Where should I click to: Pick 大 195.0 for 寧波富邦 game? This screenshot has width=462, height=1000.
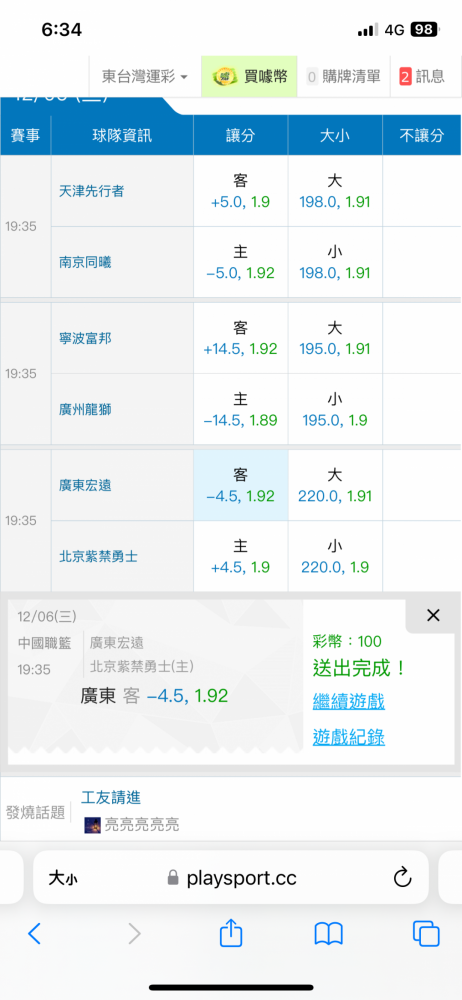pyautogui.click(x=335, y=339)
